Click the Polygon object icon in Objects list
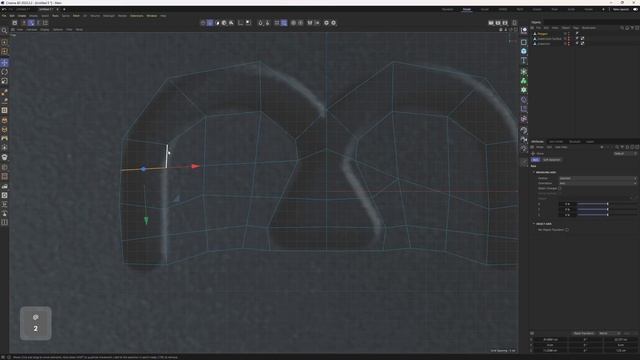Image resolution: width=640 pixels, height=360 pixels. (535, 34)
